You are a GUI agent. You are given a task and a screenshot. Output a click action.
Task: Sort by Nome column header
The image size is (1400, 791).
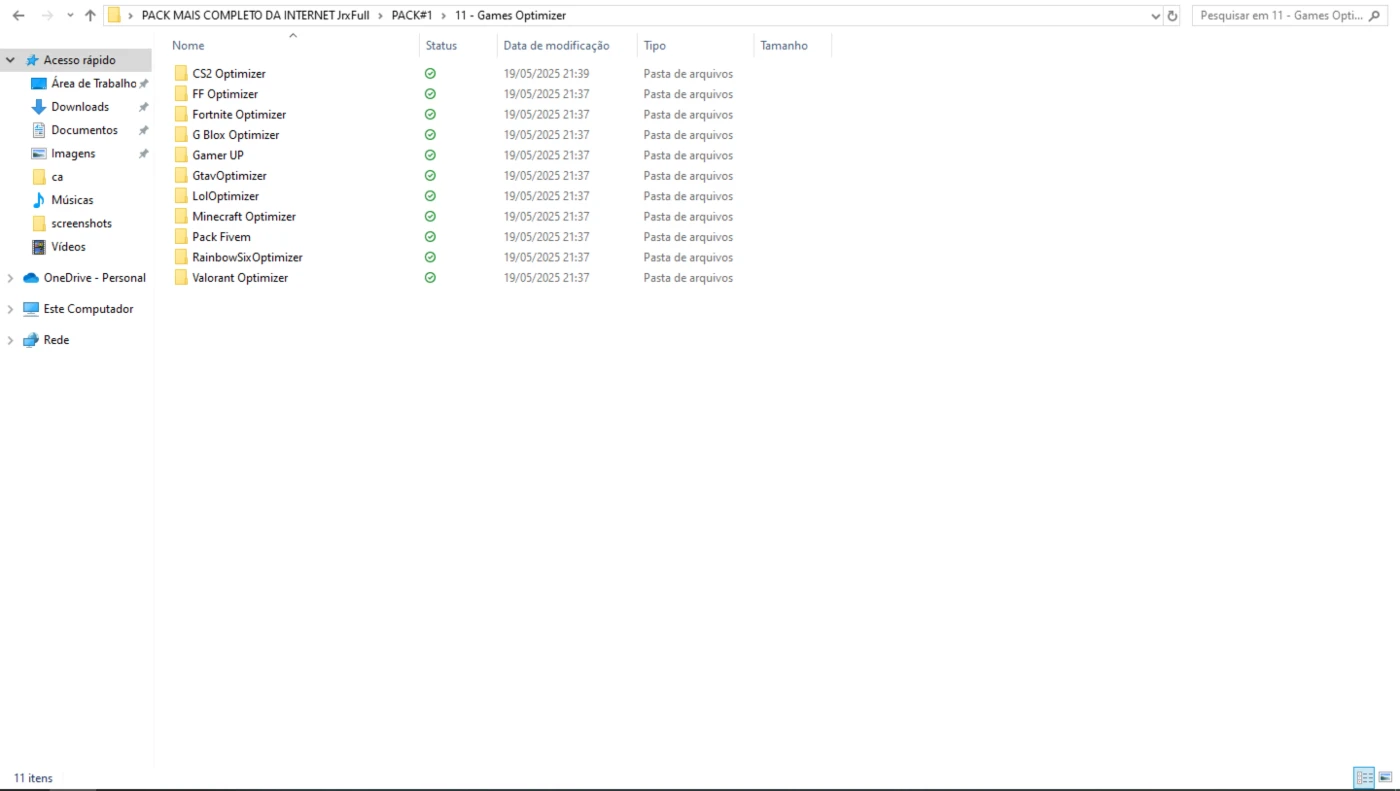(188, 46)
